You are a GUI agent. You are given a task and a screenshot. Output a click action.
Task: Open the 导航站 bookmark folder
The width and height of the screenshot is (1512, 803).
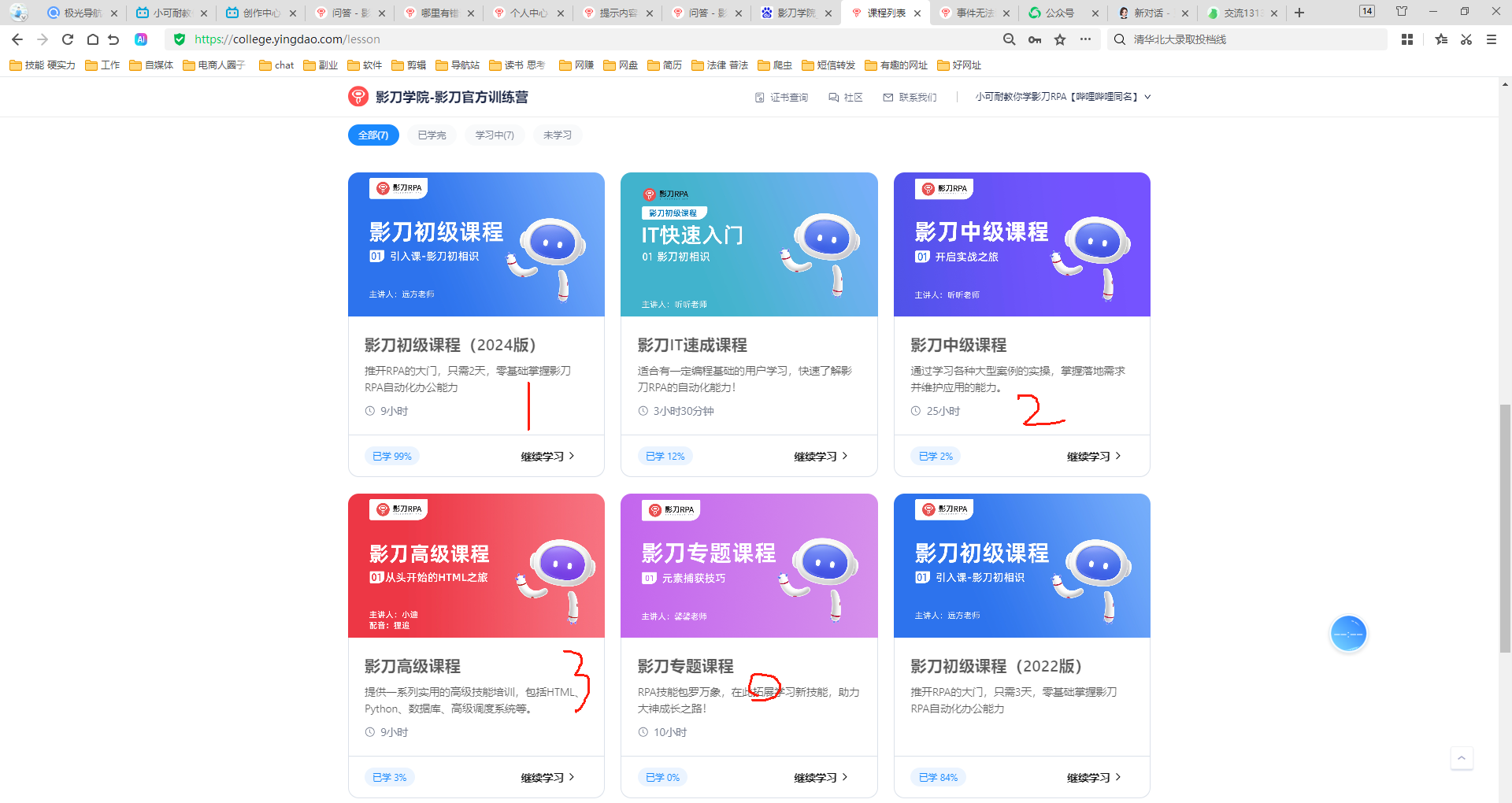[x=458, y=65]
